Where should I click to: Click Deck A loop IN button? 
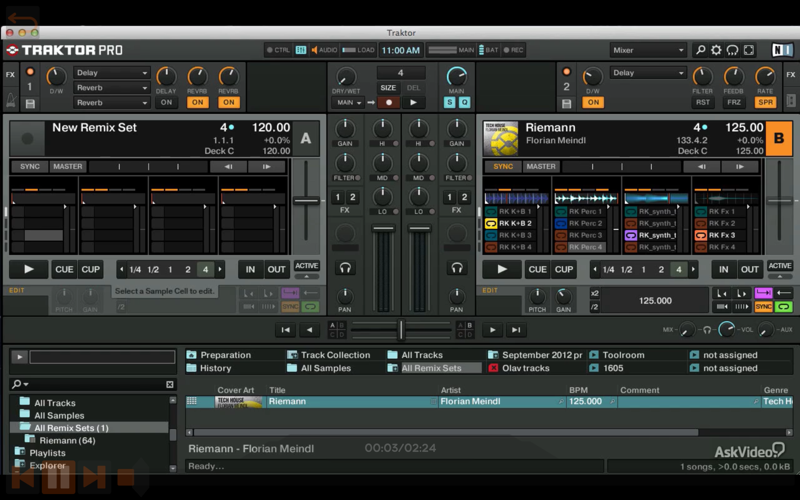point(251,269)
